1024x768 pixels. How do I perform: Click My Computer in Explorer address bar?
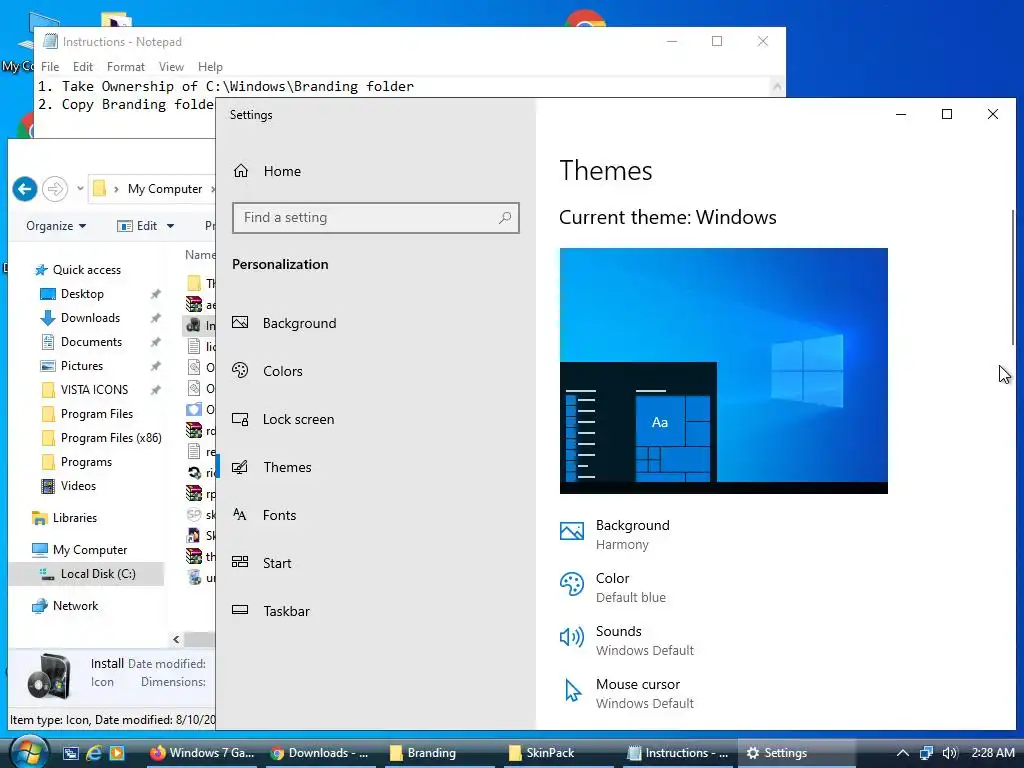pos(165,189)
